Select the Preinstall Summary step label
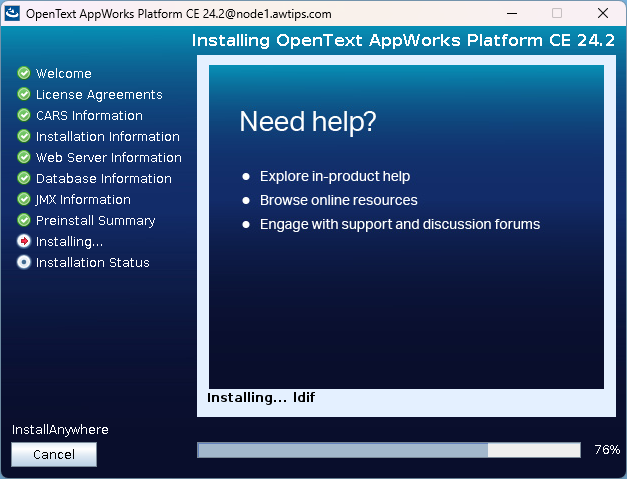 (x=95, y=220)
